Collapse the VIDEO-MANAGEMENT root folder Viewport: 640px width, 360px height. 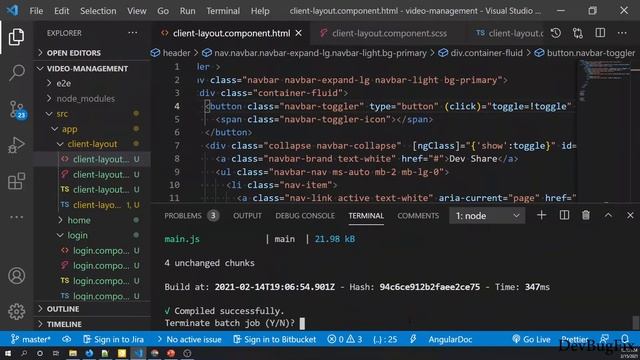(x=82, y=69)
